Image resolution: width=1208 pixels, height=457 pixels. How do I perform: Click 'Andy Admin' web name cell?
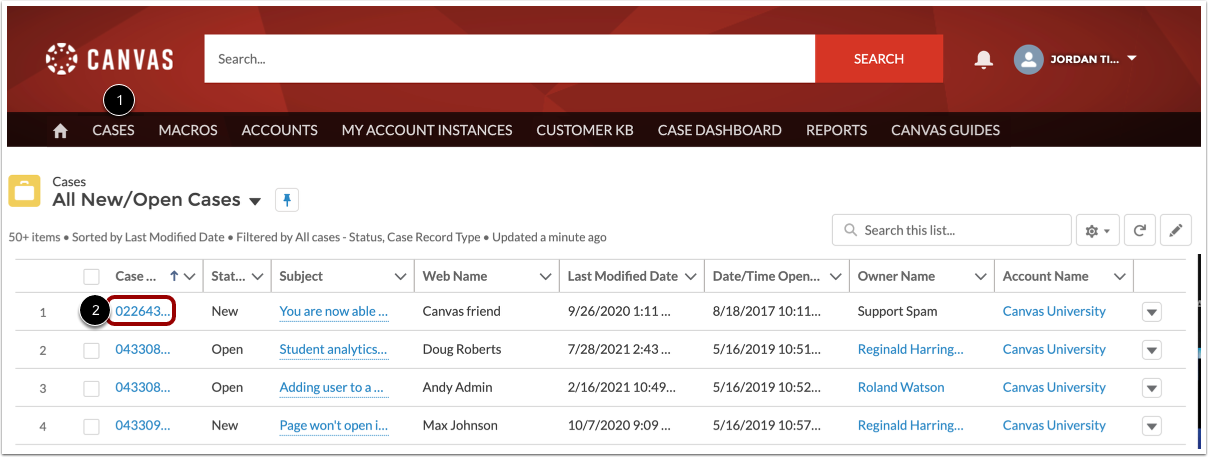[458, 387]
